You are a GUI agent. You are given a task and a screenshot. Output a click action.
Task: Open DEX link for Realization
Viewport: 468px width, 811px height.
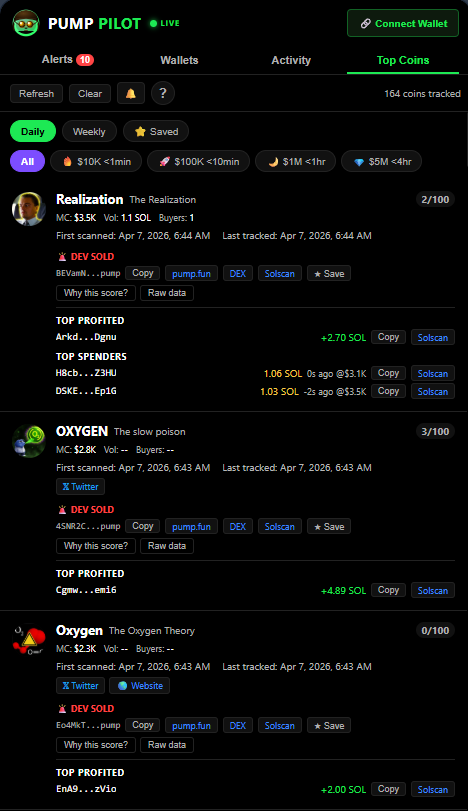click(238, 273)
